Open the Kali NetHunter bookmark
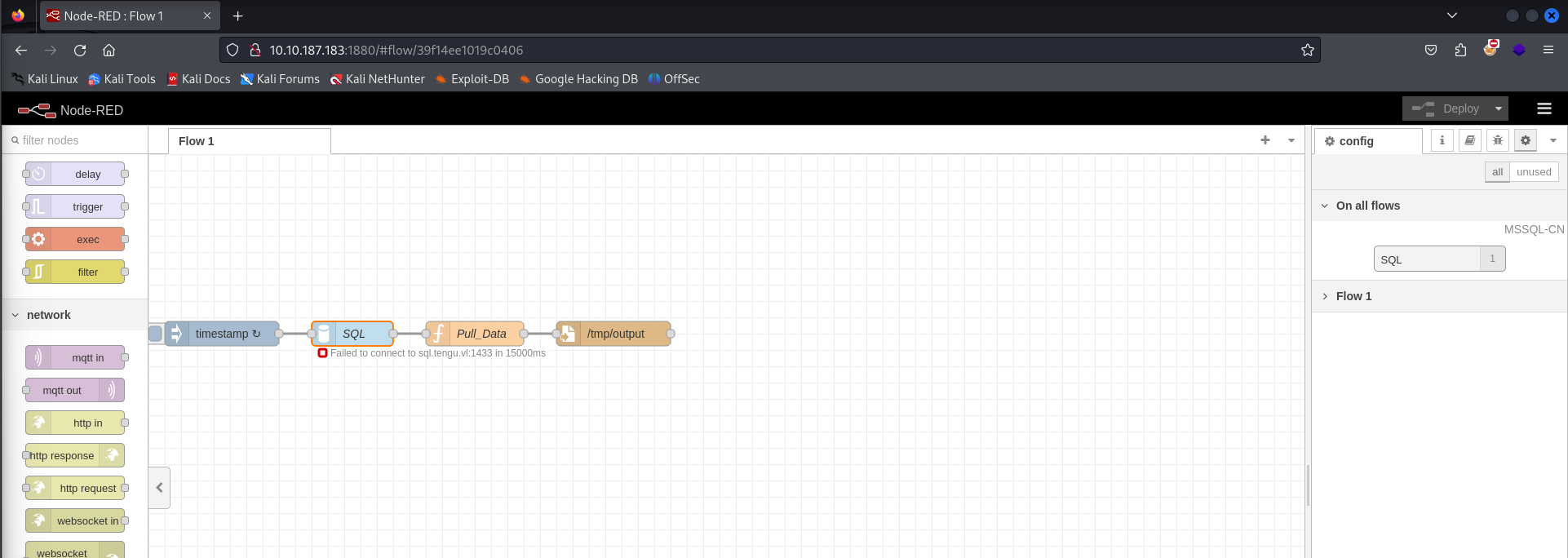 pos(377,79)
